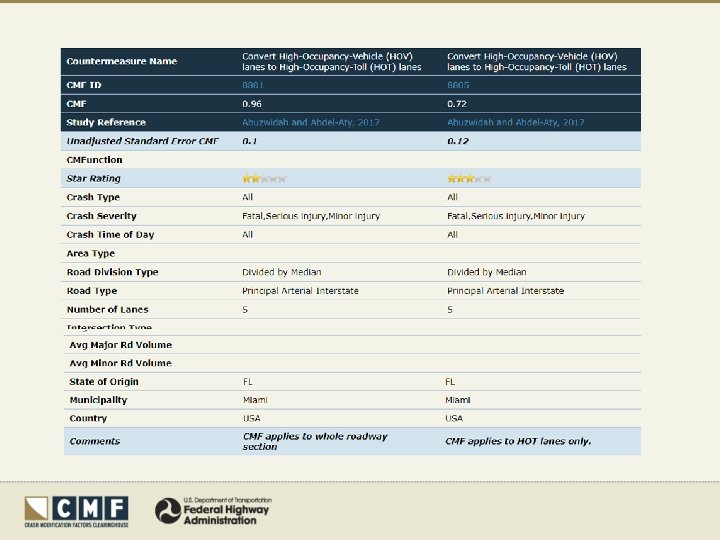Click the Countermeasure Name header
Viewport: 720px width, 540px height.
(x=122, y=61)
